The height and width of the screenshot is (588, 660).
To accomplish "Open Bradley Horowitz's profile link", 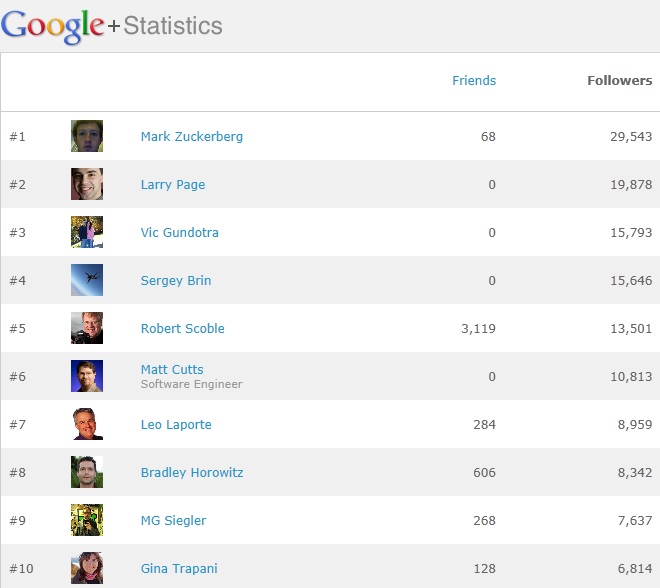I will [x=192, y=473].
